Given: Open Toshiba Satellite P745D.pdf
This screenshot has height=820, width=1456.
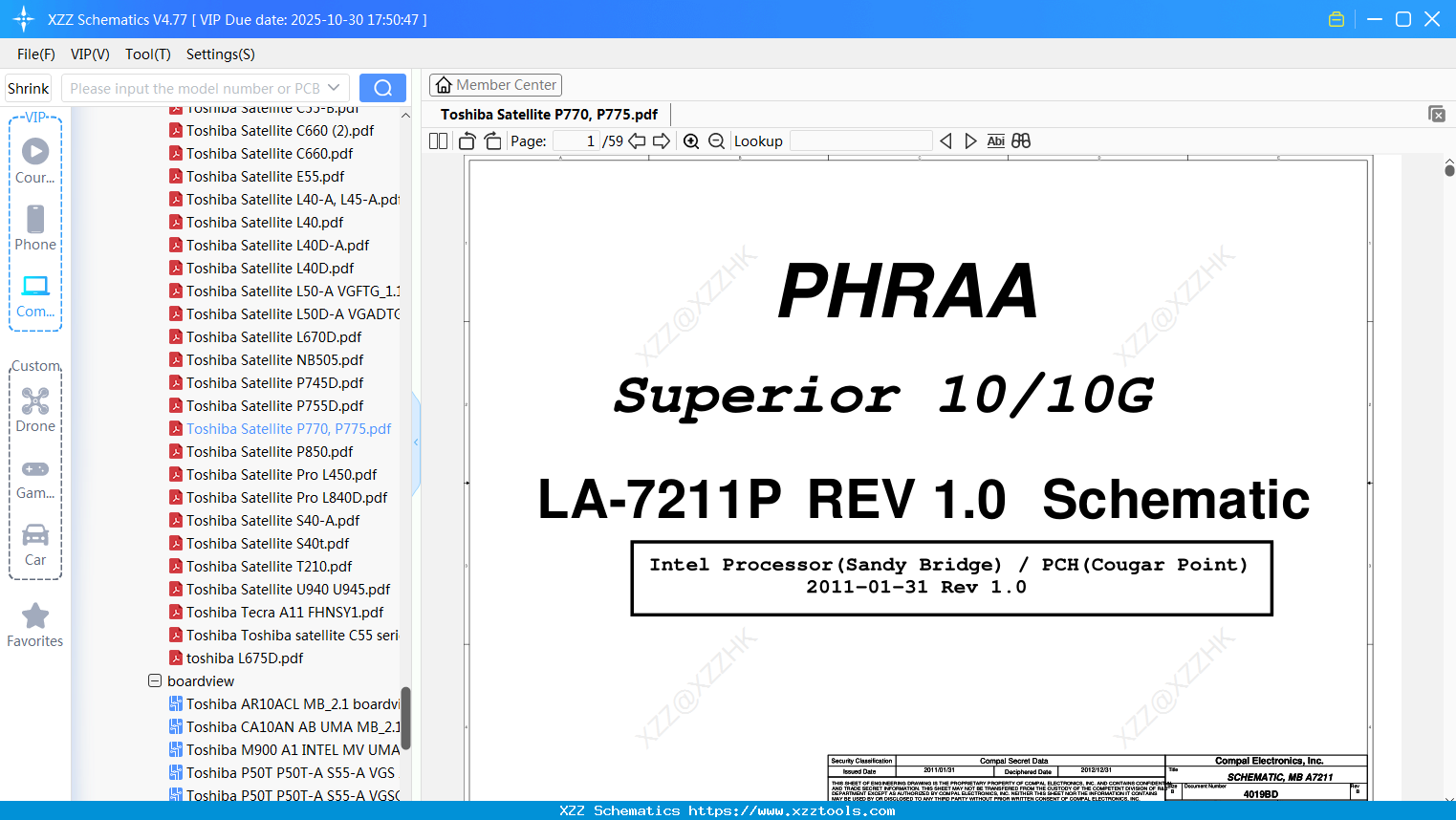Looking at the screenshot, I should [275, 382].
